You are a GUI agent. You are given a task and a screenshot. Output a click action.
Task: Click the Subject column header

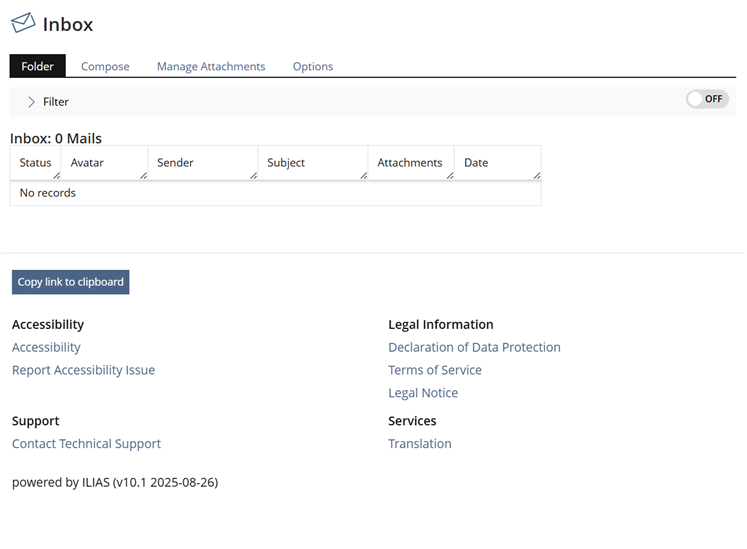pyautogui.click(x=286, y=163)
